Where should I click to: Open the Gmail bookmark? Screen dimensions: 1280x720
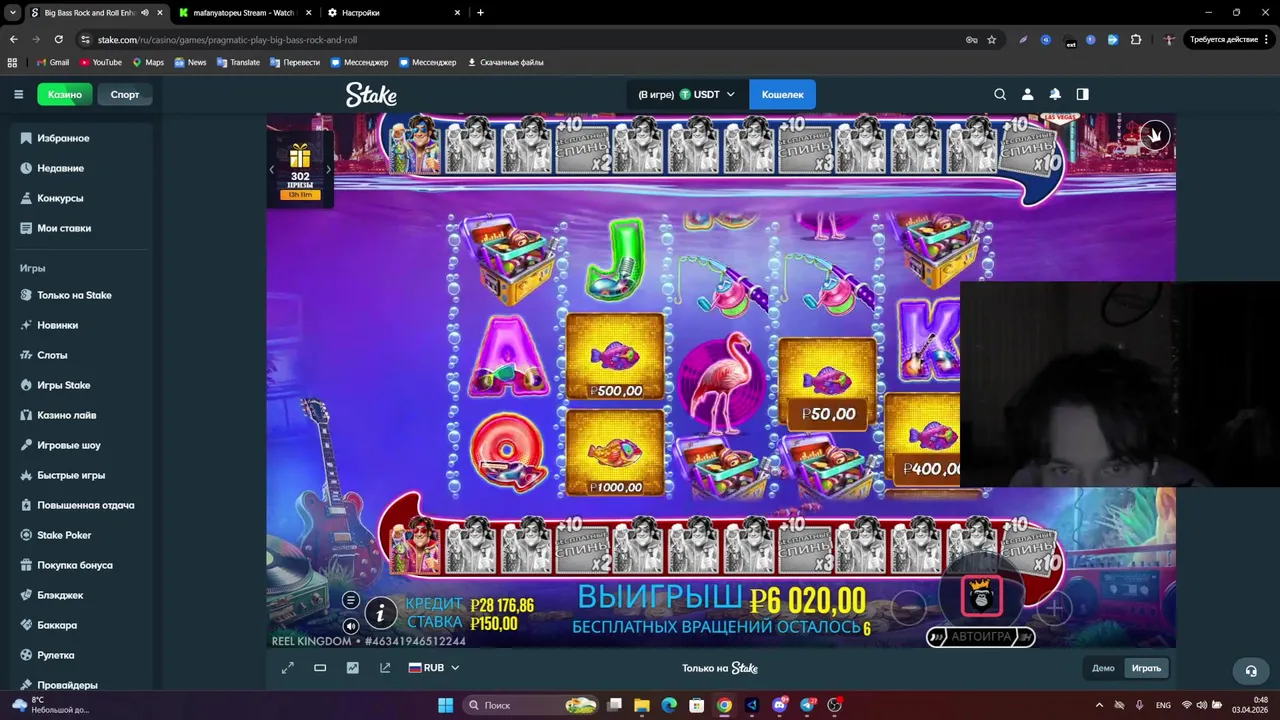(53, 62)
